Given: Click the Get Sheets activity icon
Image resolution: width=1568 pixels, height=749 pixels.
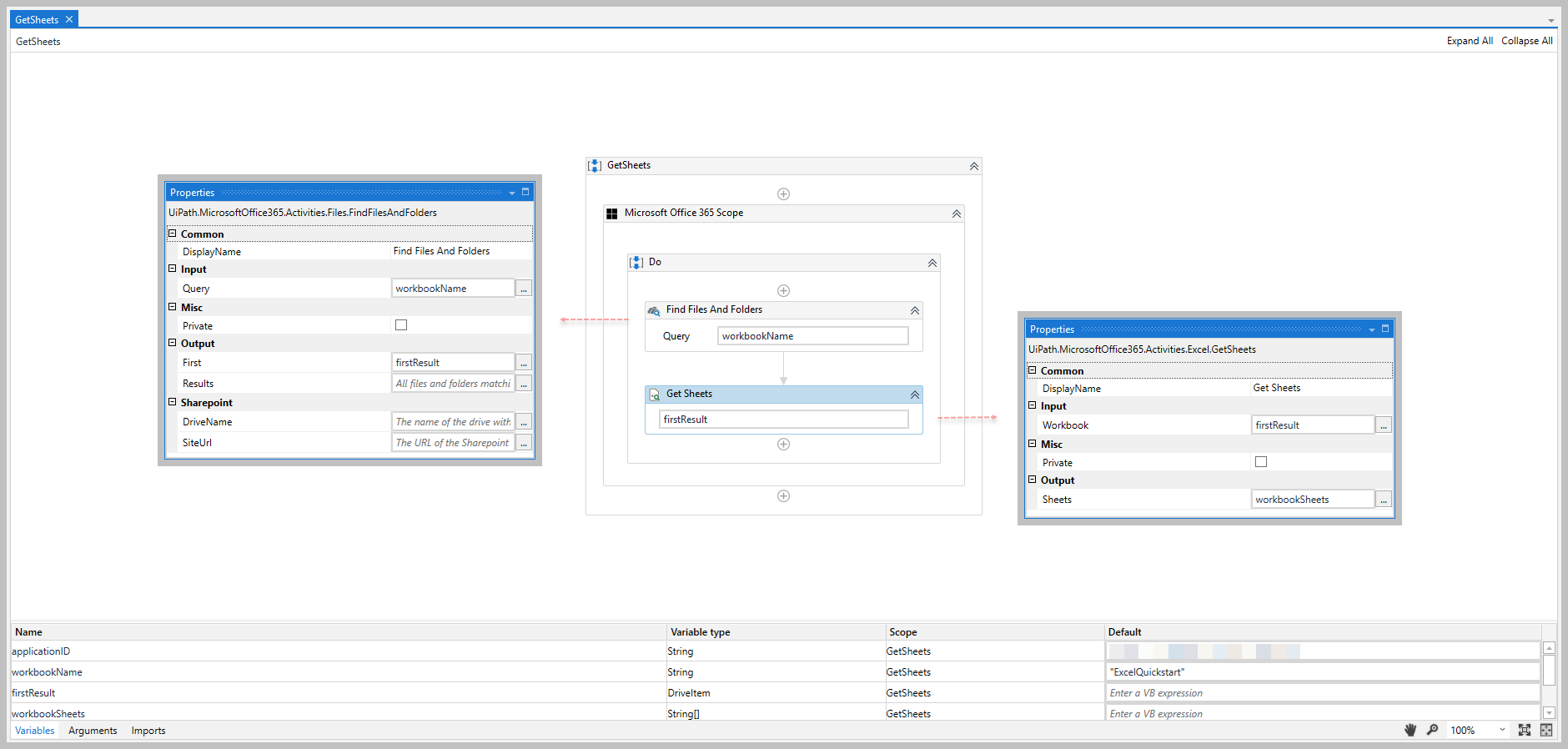Looking at the screenshot, I should 654,395.
